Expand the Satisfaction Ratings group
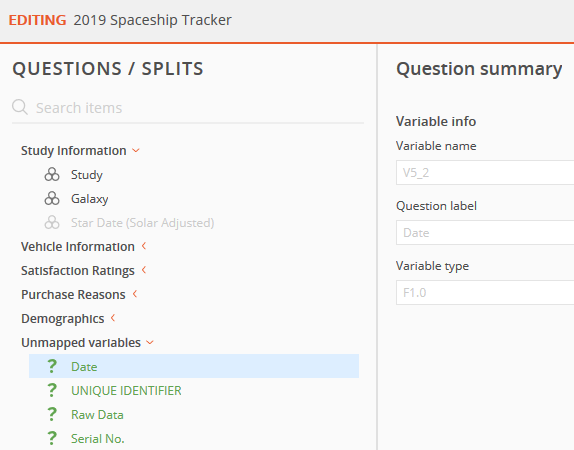Screen dimensions: 574x450 coord(144,270)
